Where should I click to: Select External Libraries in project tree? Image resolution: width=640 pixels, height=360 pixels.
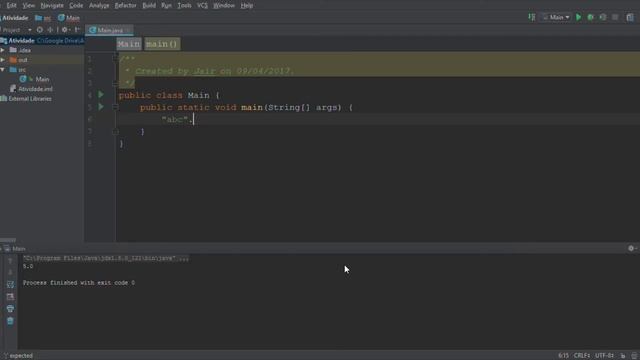(x=26, y=98)
